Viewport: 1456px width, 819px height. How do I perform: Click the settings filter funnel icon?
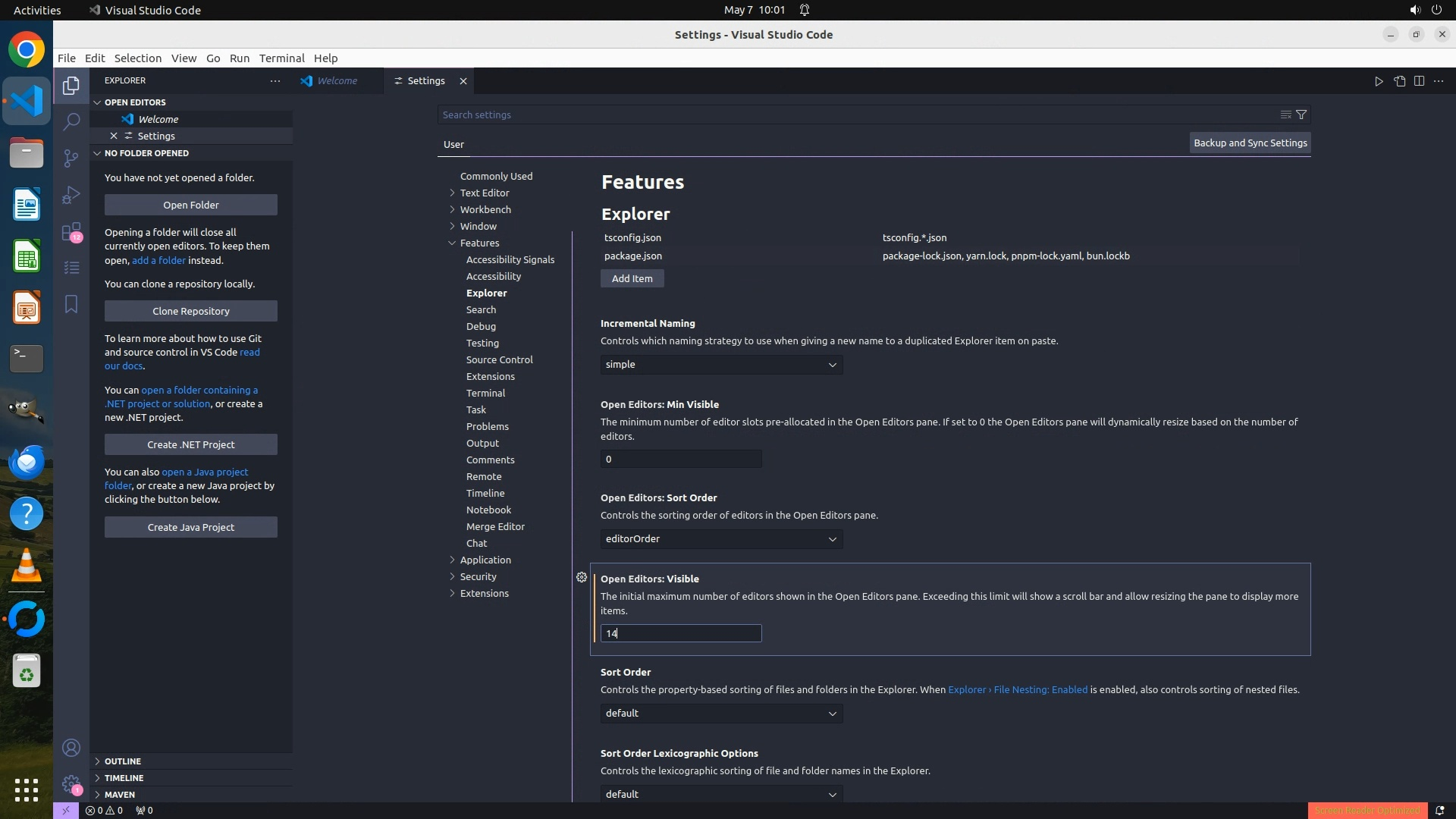tap(1301, 115)
